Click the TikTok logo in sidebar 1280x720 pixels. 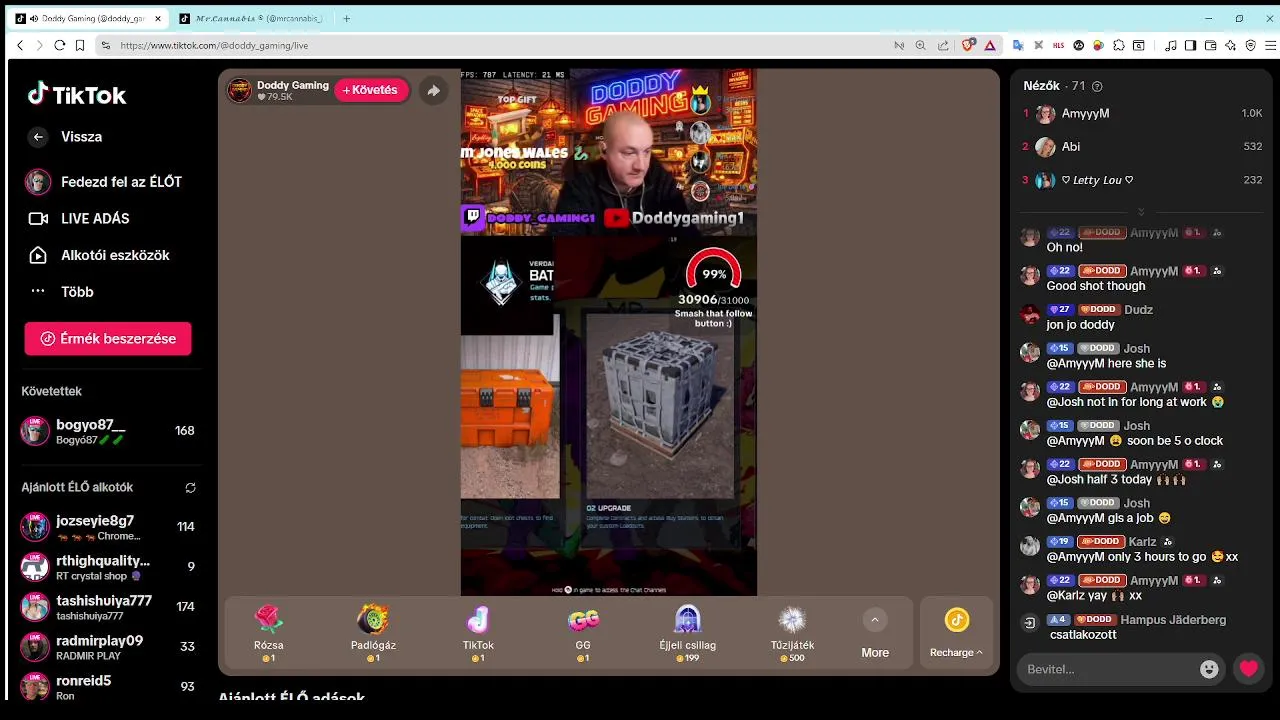[x=77, y=95]
